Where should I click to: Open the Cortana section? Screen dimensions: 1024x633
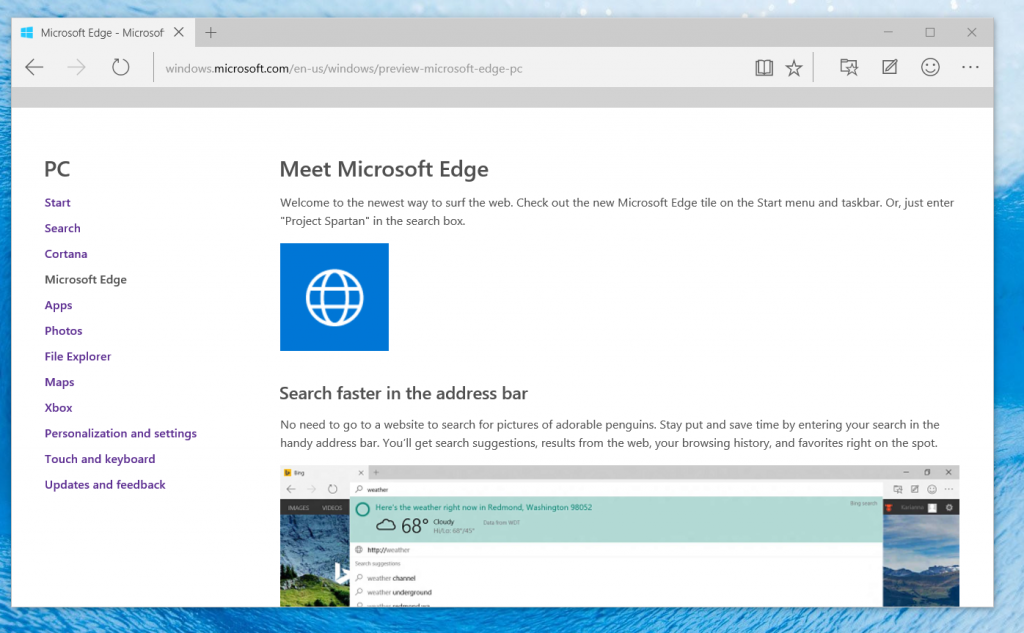pos(66,253)
